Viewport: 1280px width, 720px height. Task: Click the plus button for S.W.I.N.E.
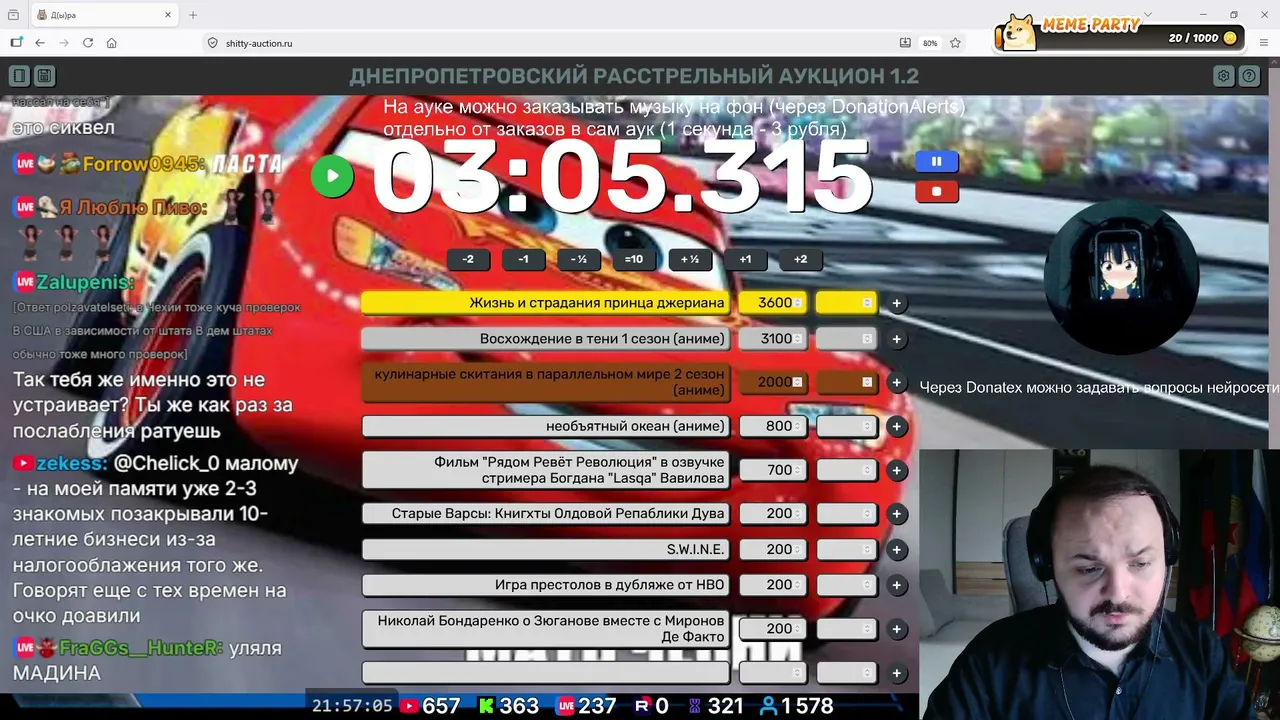tap(896, 550)
